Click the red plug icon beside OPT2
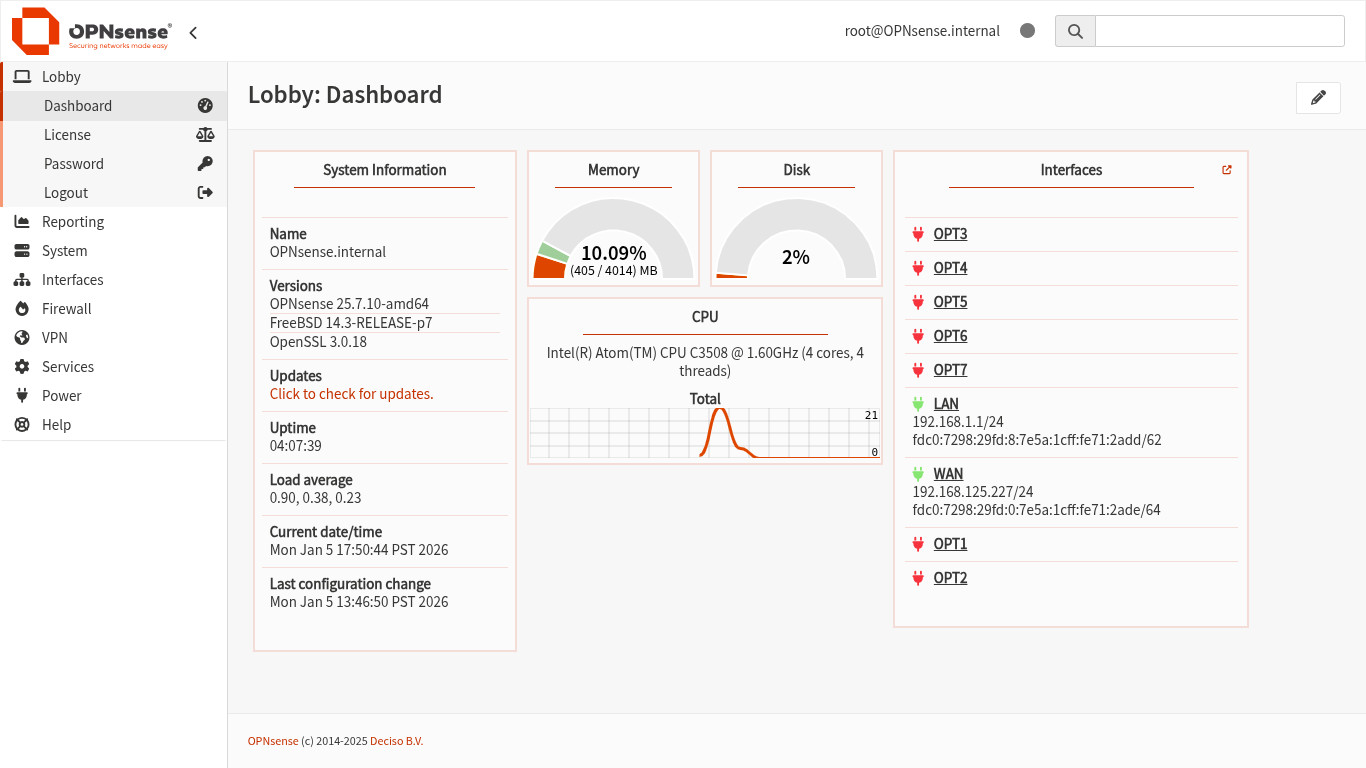1366x768 pixels. tap(919, 578)
